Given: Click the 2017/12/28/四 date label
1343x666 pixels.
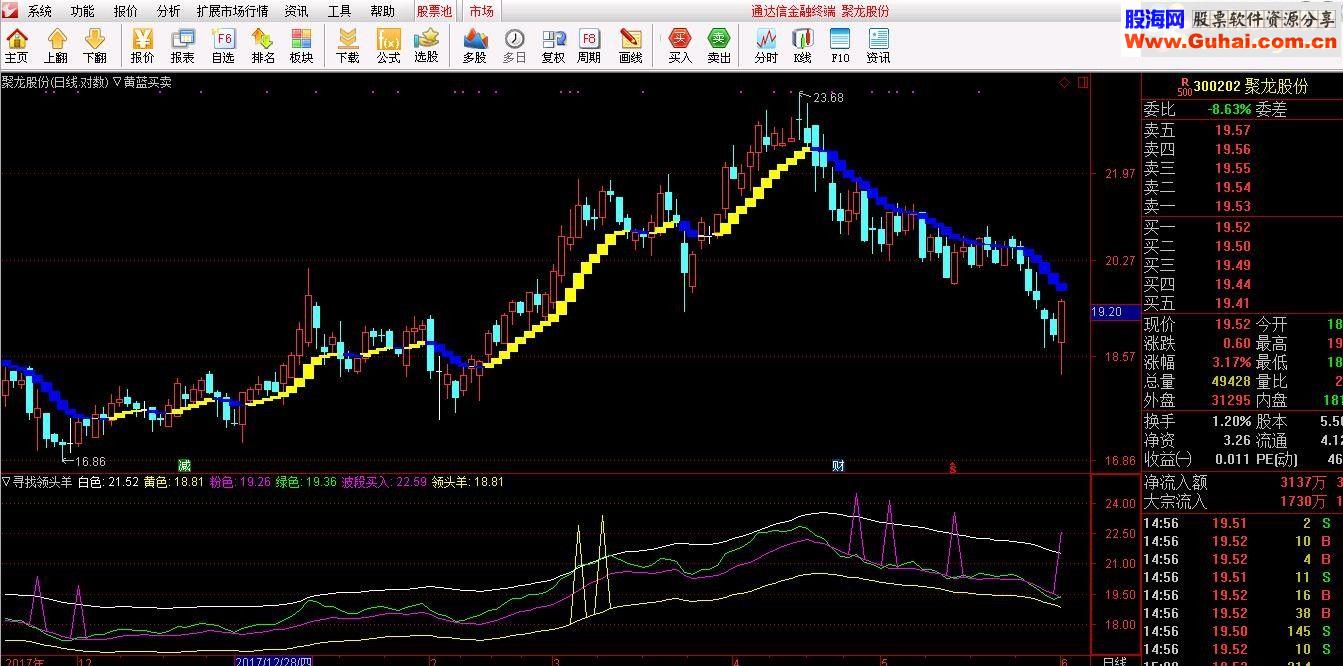Looking at the screenshot, I should 274,661.
